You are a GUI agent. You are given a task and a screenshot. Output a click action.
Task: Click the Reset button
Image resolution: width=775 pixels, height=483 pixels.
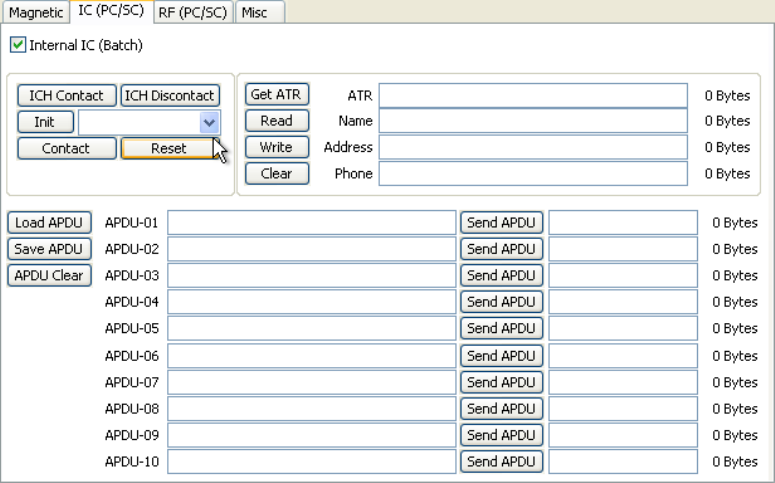tap(169, 148)
